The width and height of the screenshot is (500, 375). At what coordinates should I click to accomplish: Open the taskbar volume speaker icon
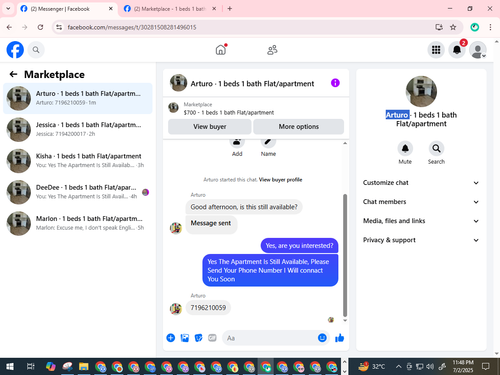(x=430, y=367)
